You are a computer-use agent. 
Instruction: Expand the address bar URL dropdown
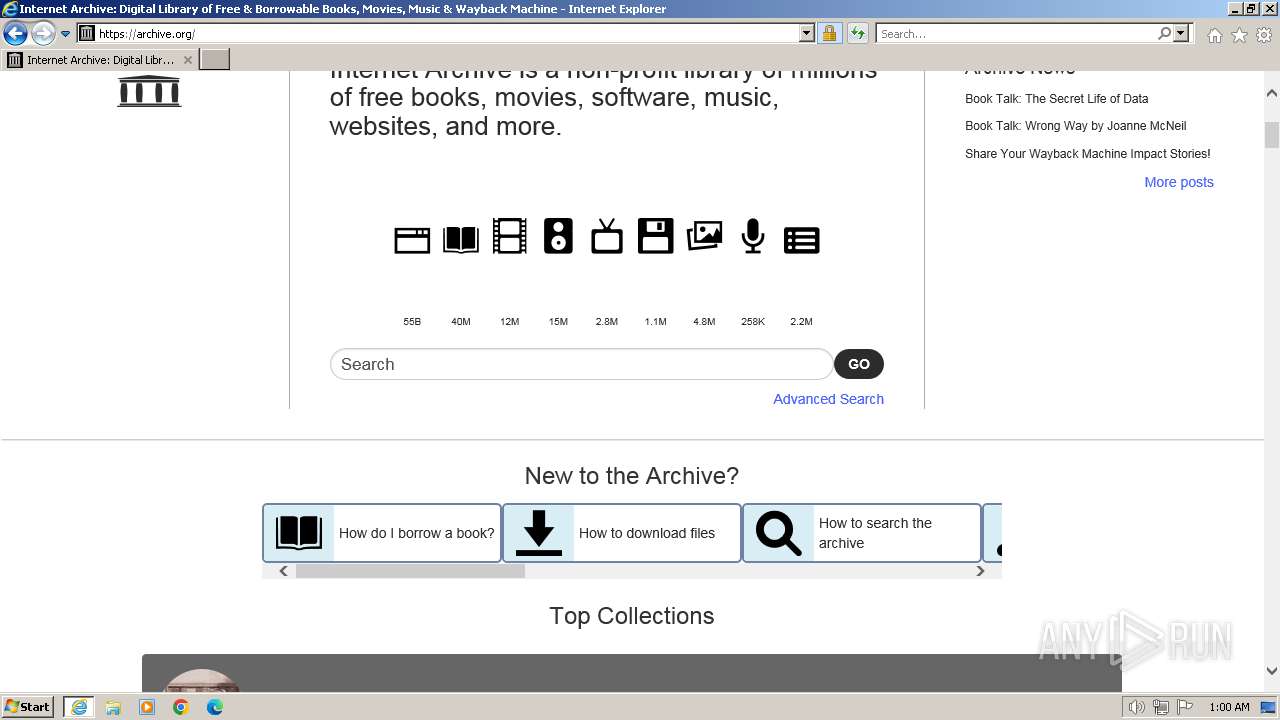click(x=807, y=33)
